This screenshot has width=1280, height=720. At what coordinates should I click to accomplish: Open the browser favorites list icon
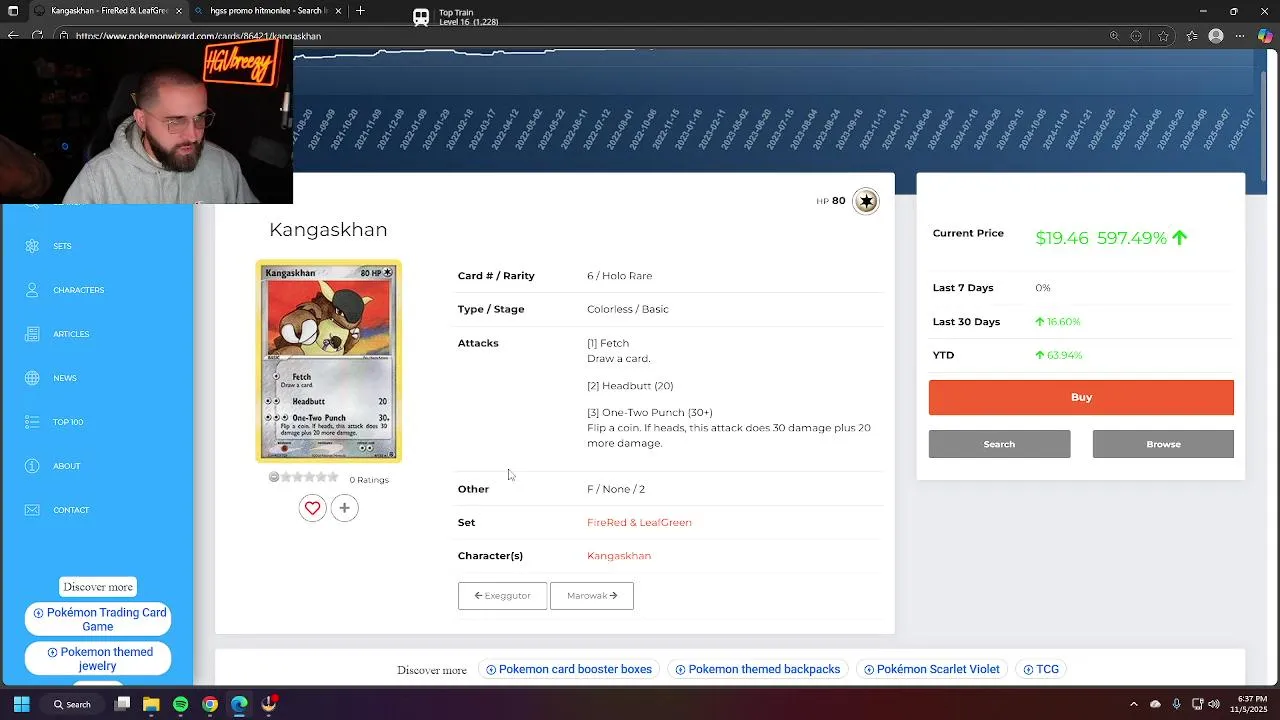tap(1192, 36)
